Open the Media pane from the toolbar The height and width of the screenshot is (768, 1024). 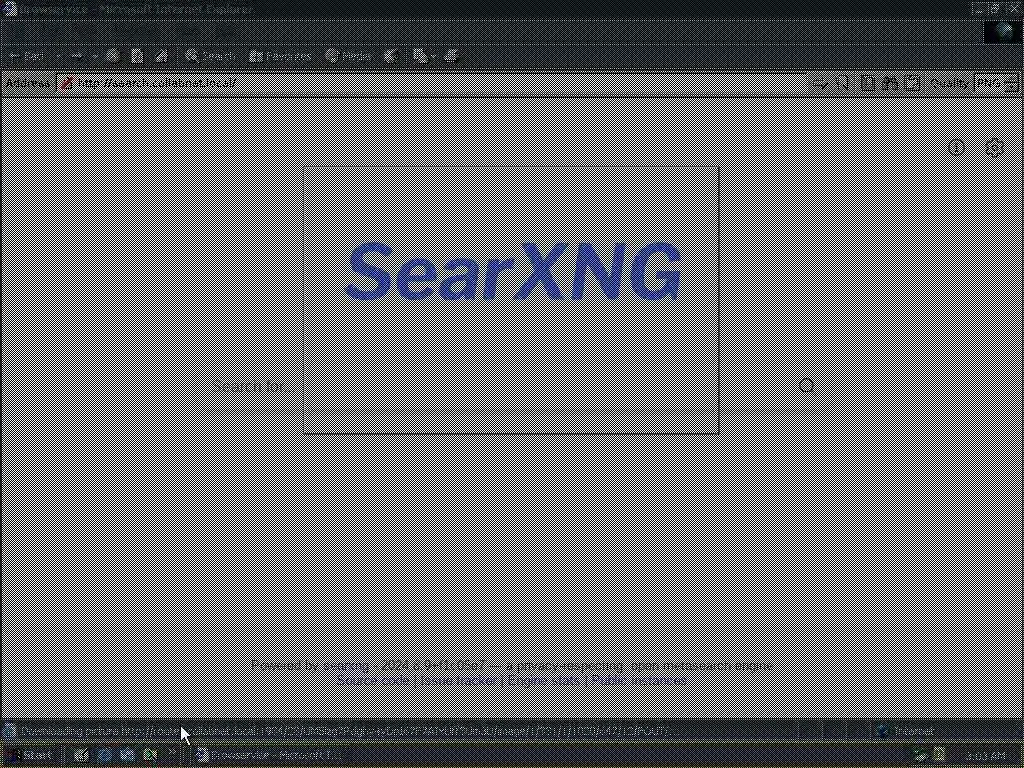[x=349, y=56]
